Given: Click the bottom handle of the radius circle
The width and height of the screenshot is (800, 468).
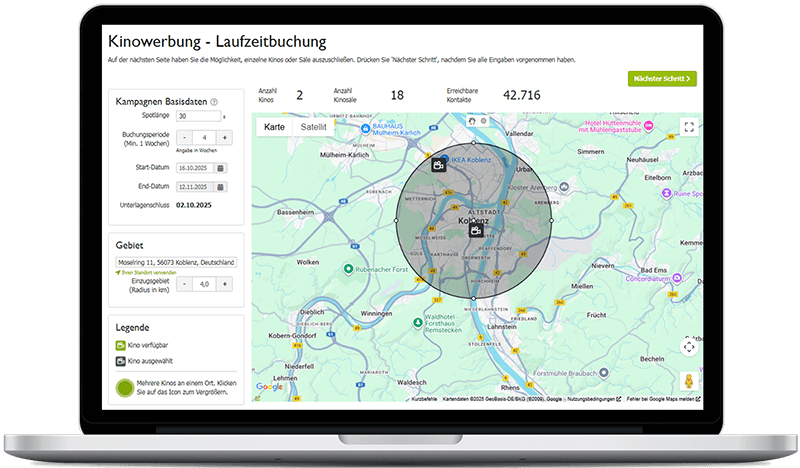Looking at the screenshot, I should (x=473, y=298).
